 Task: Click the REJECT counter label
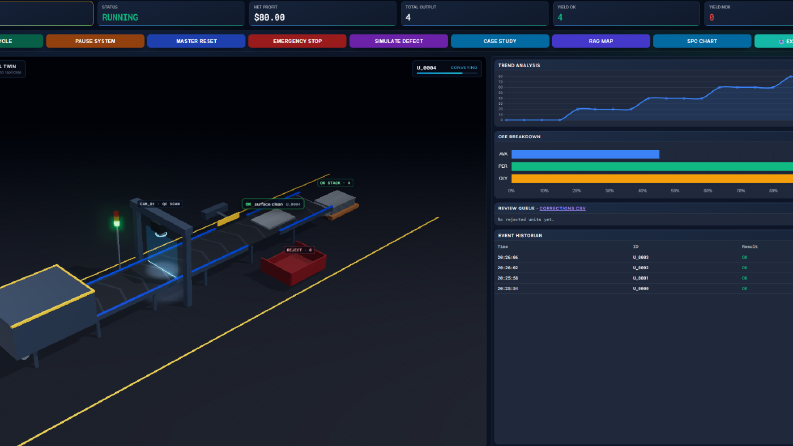coord(299,250)
